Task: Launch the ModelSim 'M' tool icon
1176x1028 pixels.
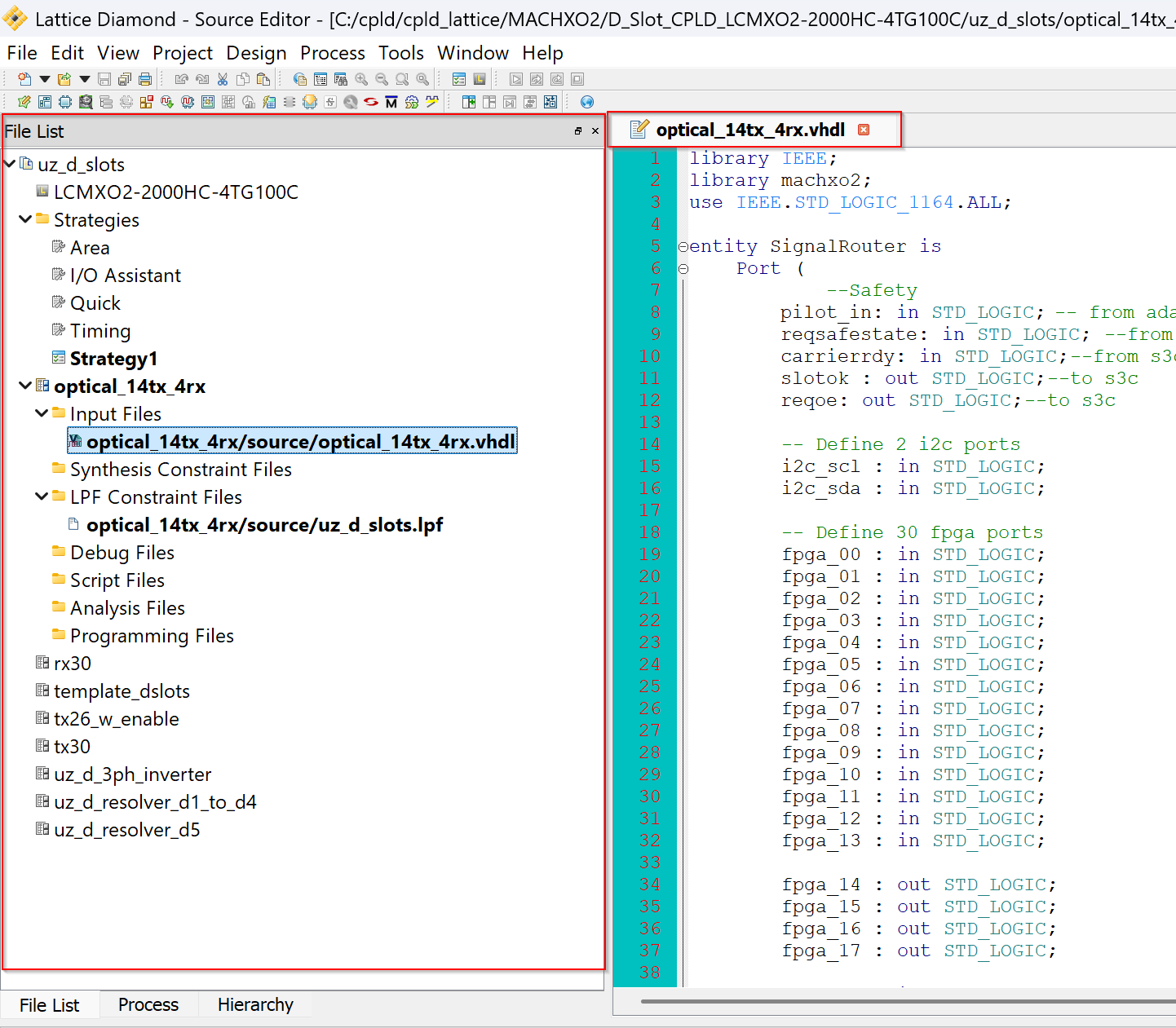Action: point(391,102)
